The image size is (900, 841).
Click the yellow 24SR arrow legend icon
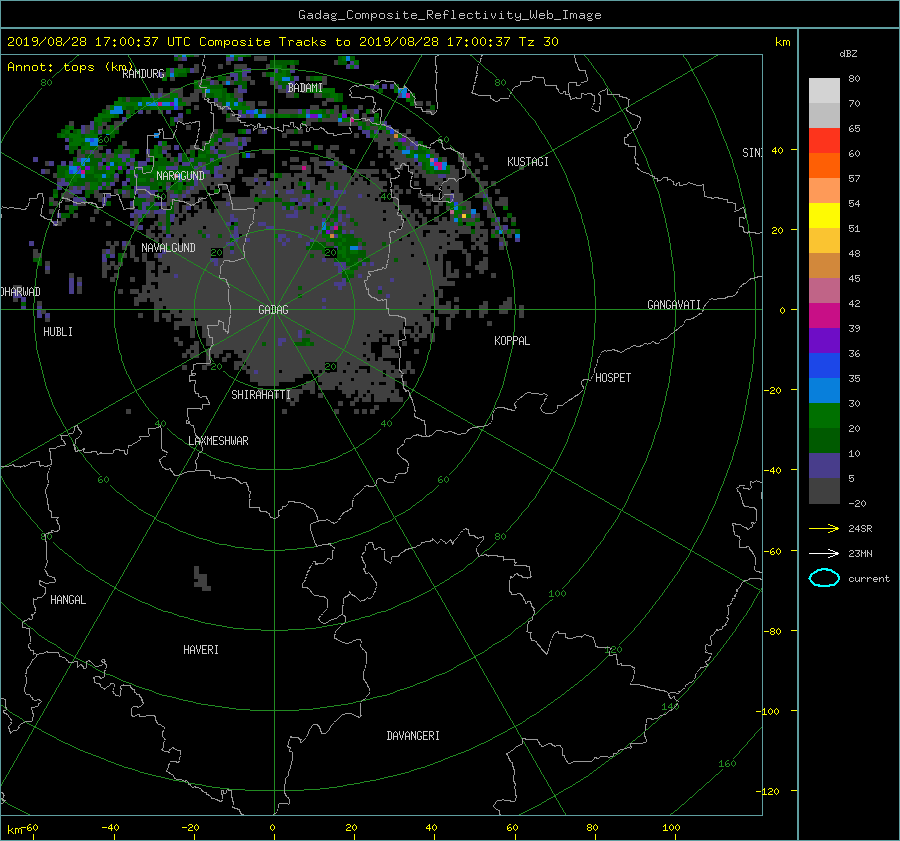(824, 528)
